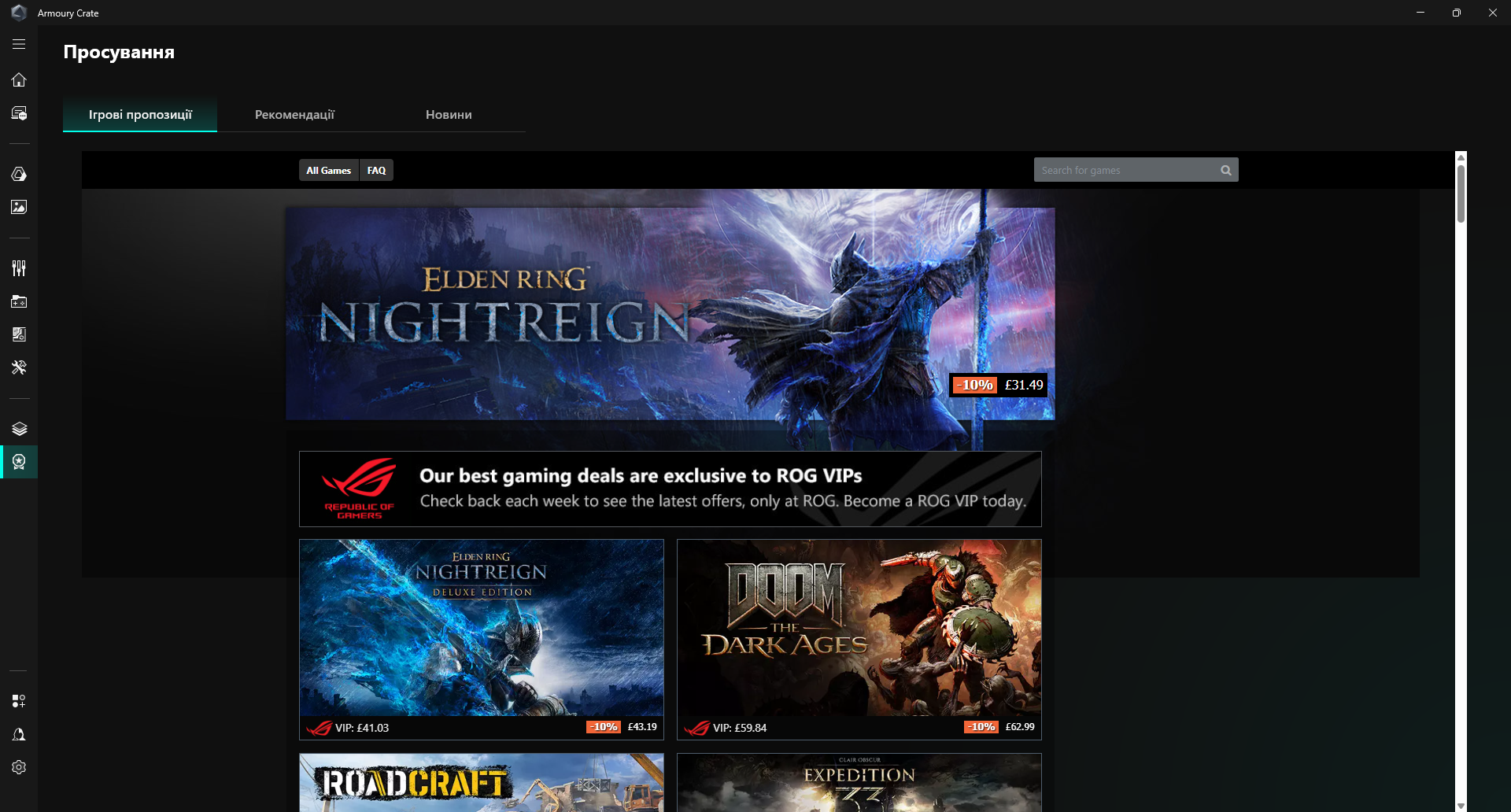Click VIP: £59.84 price label
The image size is (1511, 812).
(740, 728)
